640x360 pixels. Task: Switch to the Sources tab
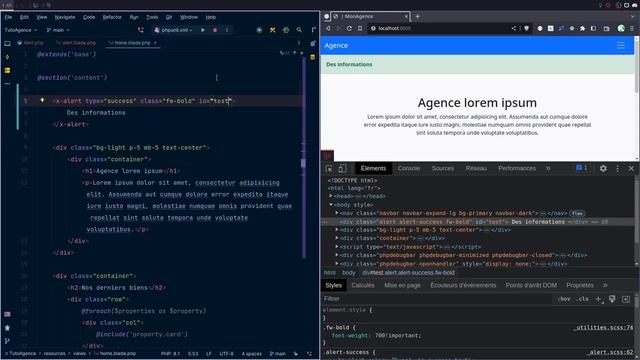tap(443, 168)
